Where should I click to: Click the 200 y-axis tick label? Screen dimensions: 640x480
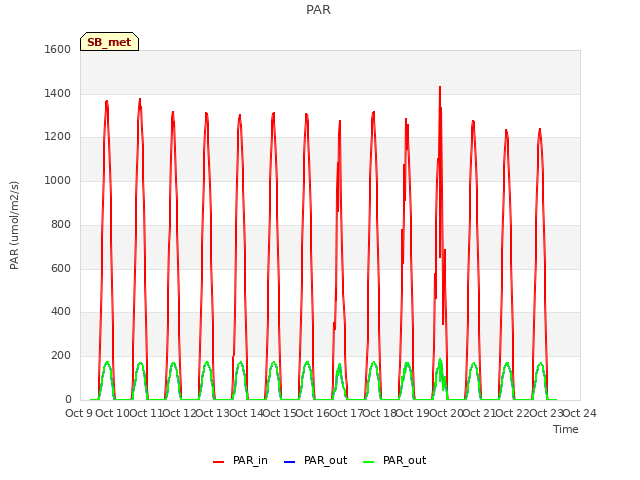[61, 356]
